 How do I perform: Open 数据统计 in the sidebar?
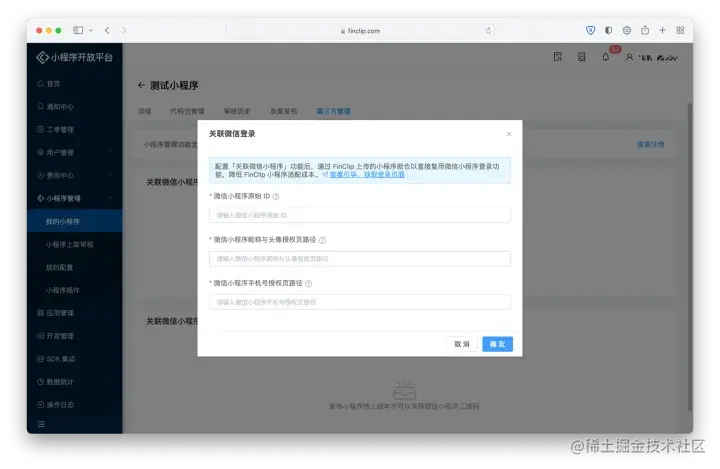[x=55, y=382]
